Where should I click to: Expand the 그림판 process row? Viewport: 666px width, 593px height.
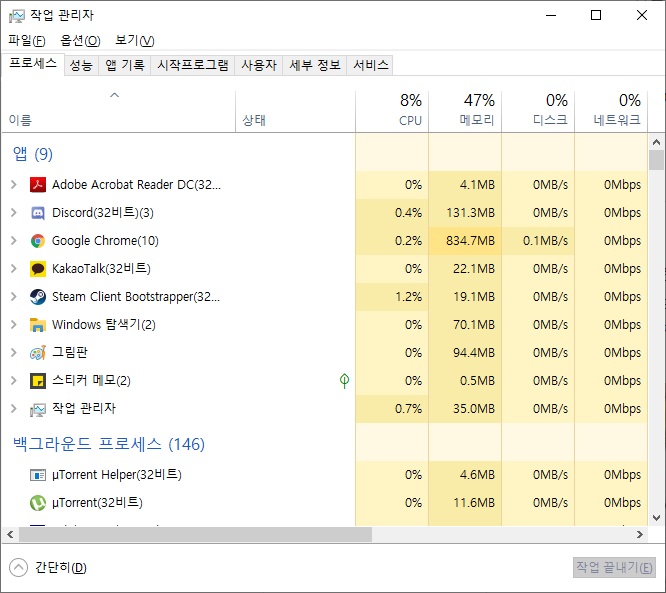pyautogui.click(x=14, y=353)
